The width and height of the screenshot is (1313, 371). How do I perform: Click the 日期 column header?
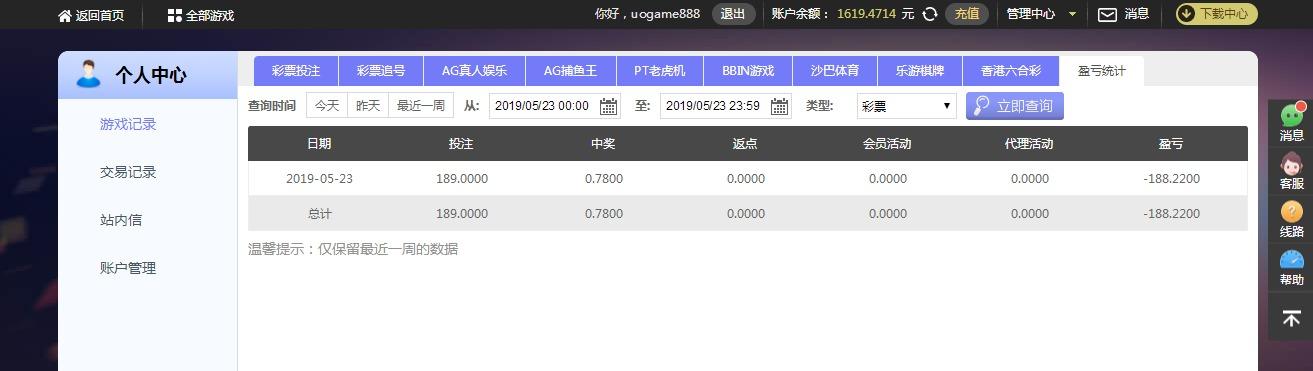[319, 144]
